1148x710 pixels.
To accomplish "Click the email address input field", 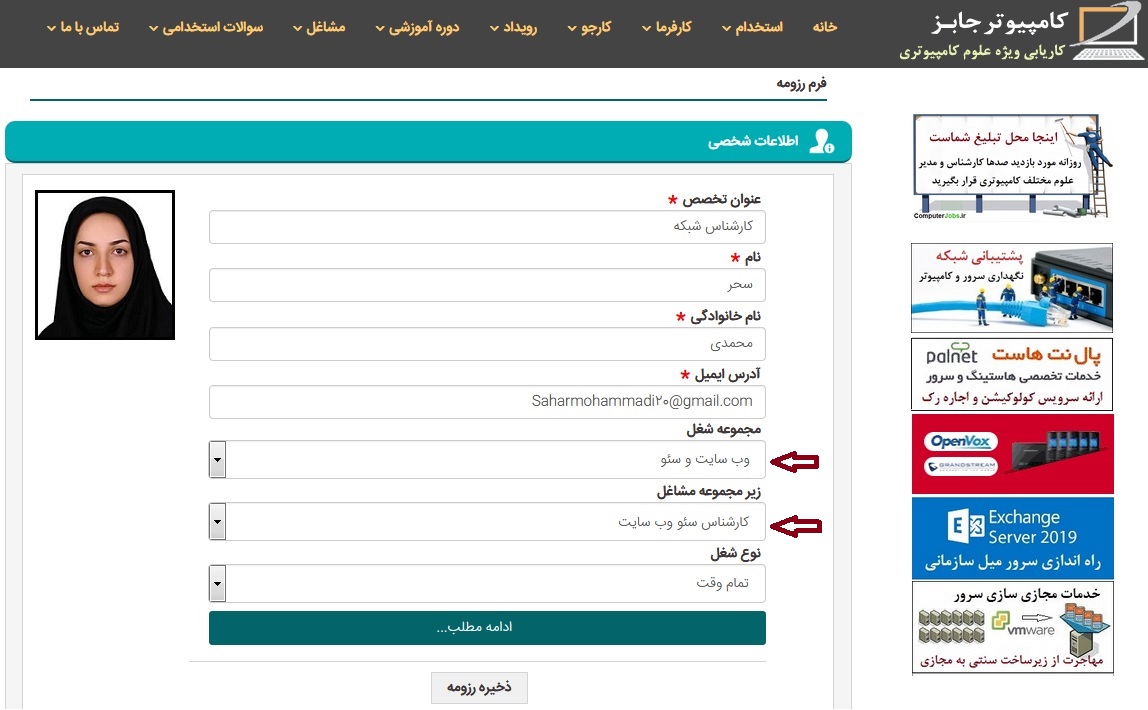I will pyautogui.click(x=487, y=402).
